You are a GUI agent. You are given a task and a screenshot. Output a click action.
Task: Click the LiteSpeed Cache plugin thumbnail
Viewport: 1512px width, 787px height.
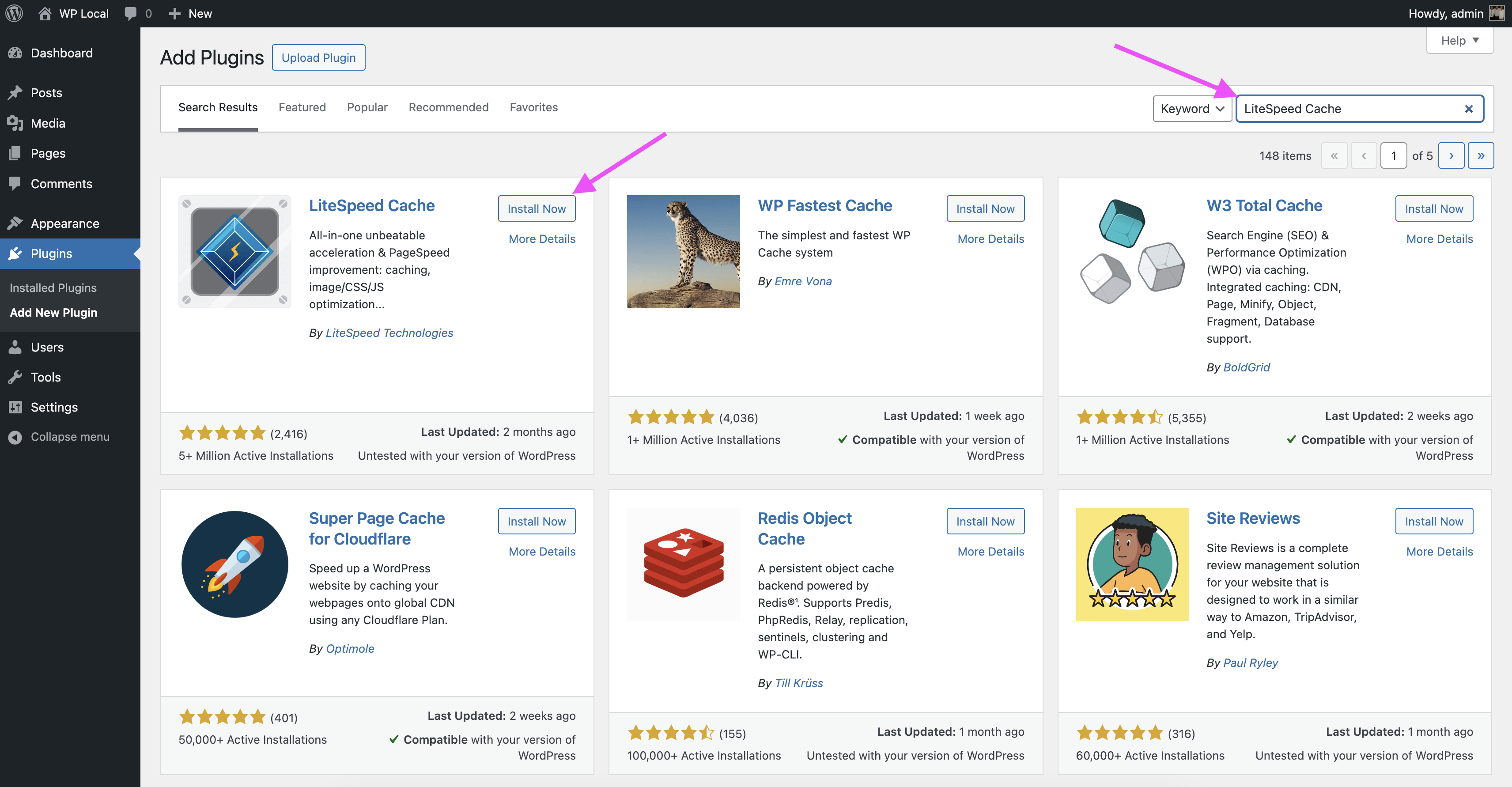point(235,251)
